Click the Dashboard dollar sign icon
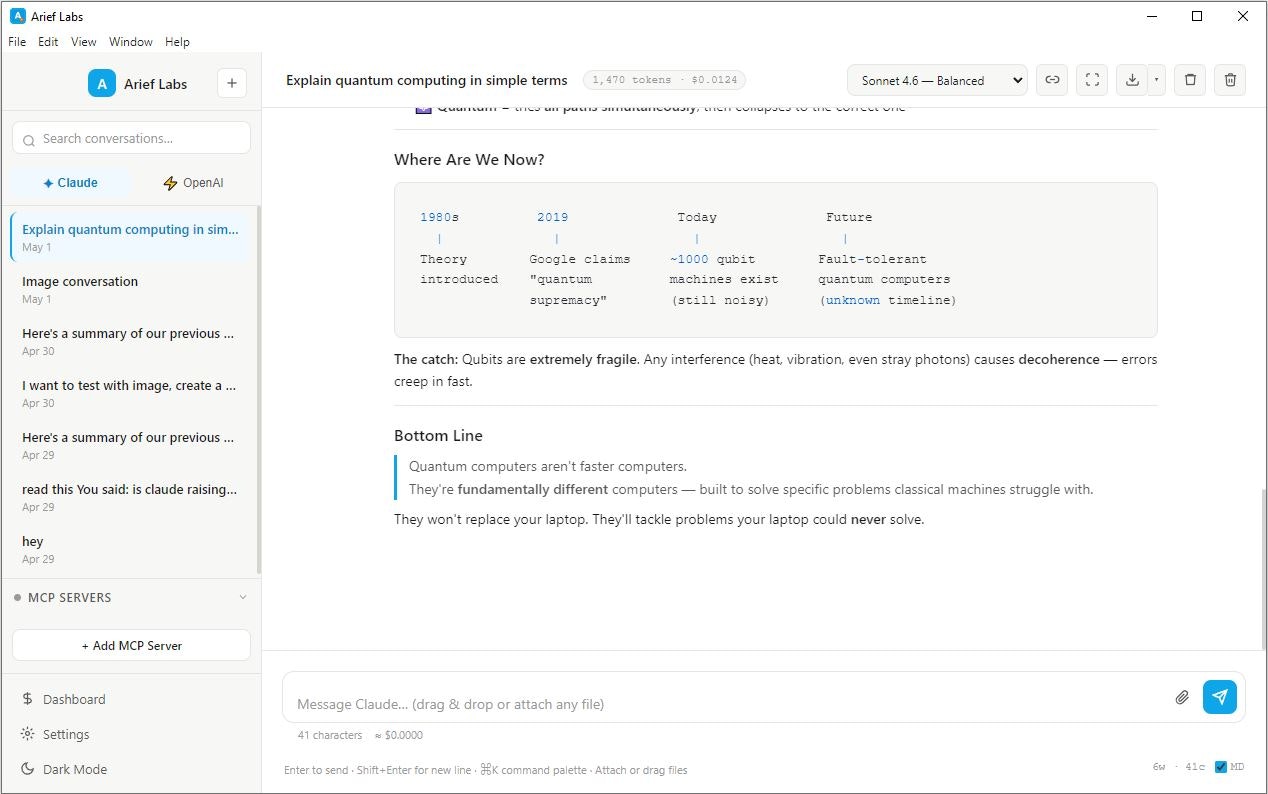Image resolution: width=1268 pixels, height=794 pixels. point(28,699)
